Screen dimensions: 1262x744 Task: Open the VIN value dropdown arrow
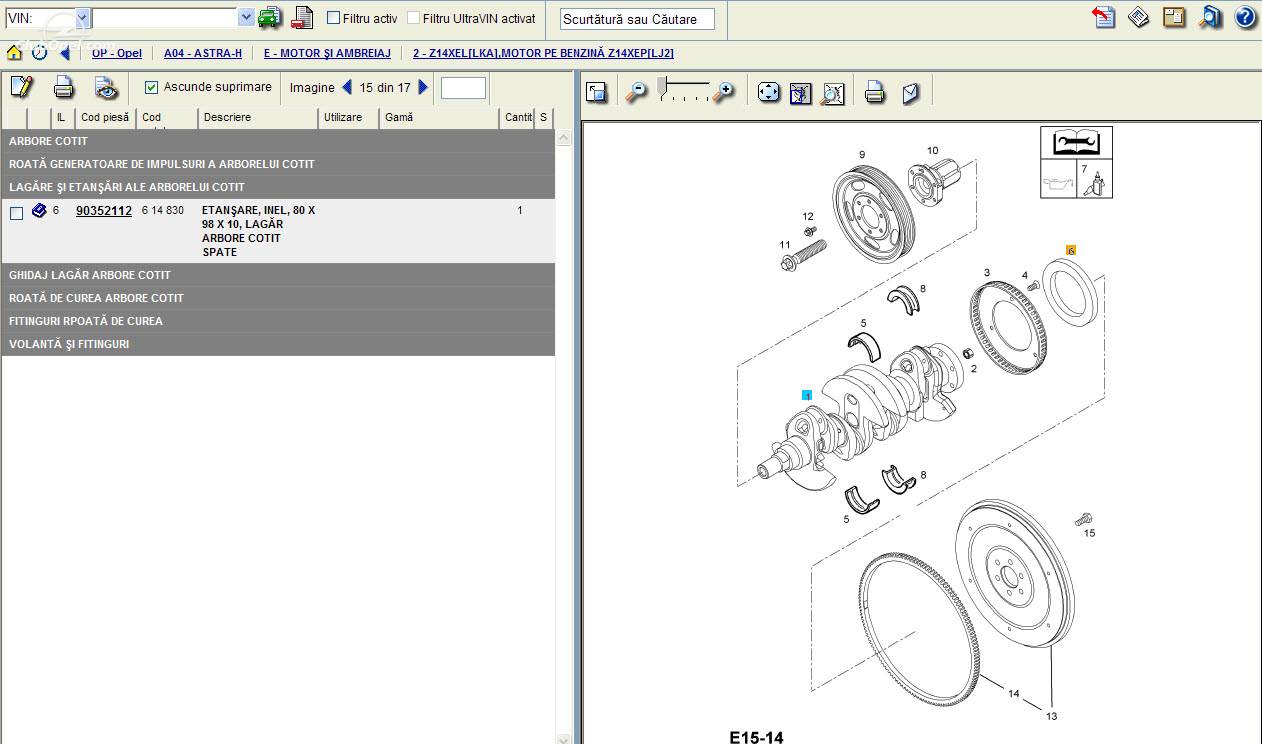(x=246, y=18)
